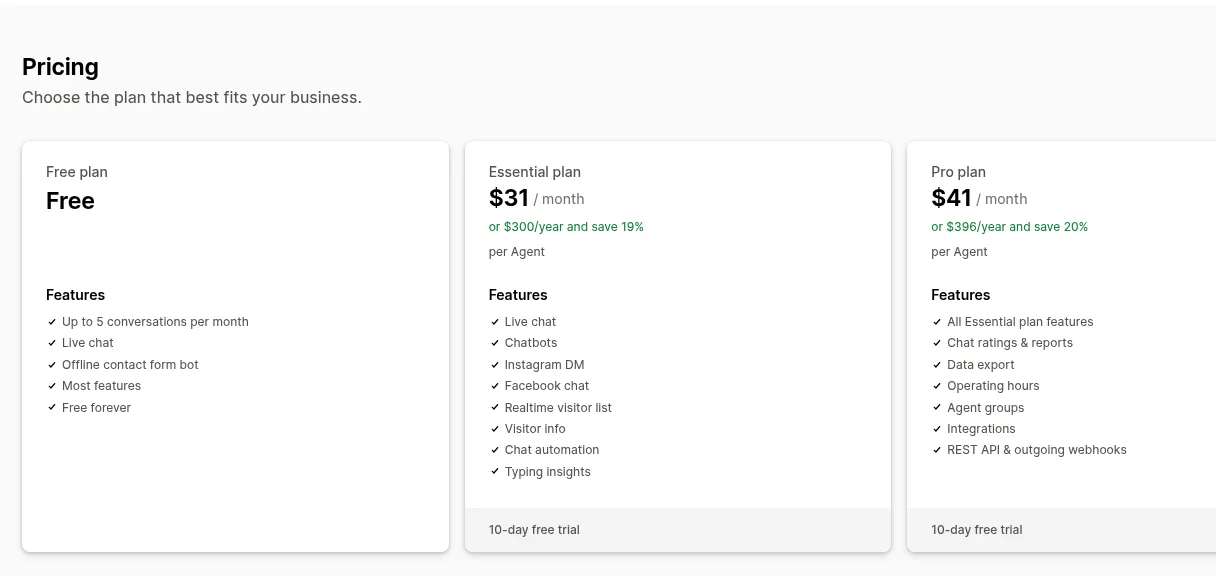Click 'Chat ratings & reports' feature
Screen dimensions: 1216x576
point(1010,343)
